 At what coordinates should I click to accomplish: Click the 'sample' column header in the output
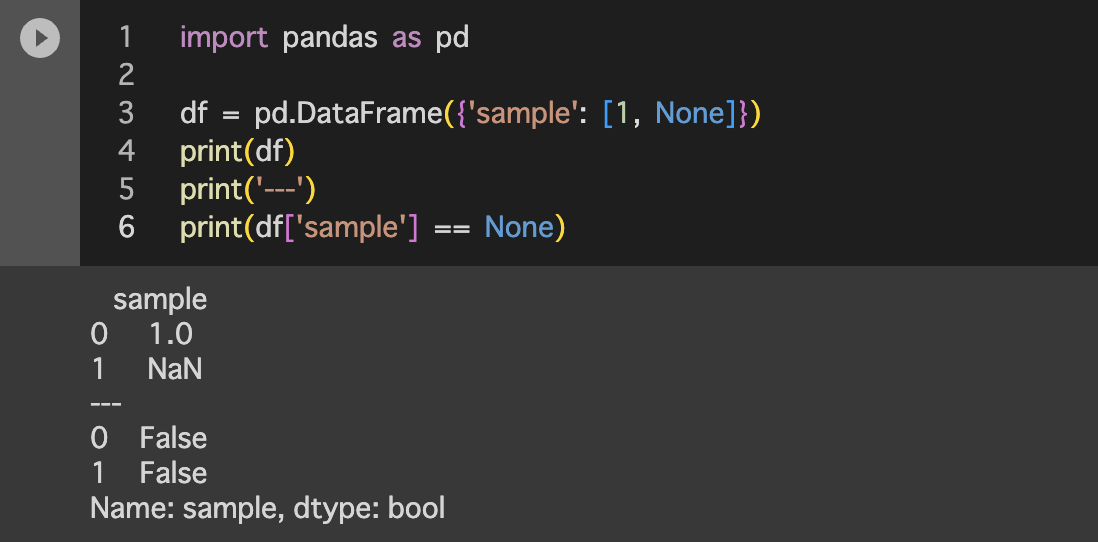click(x=160, y=299)
